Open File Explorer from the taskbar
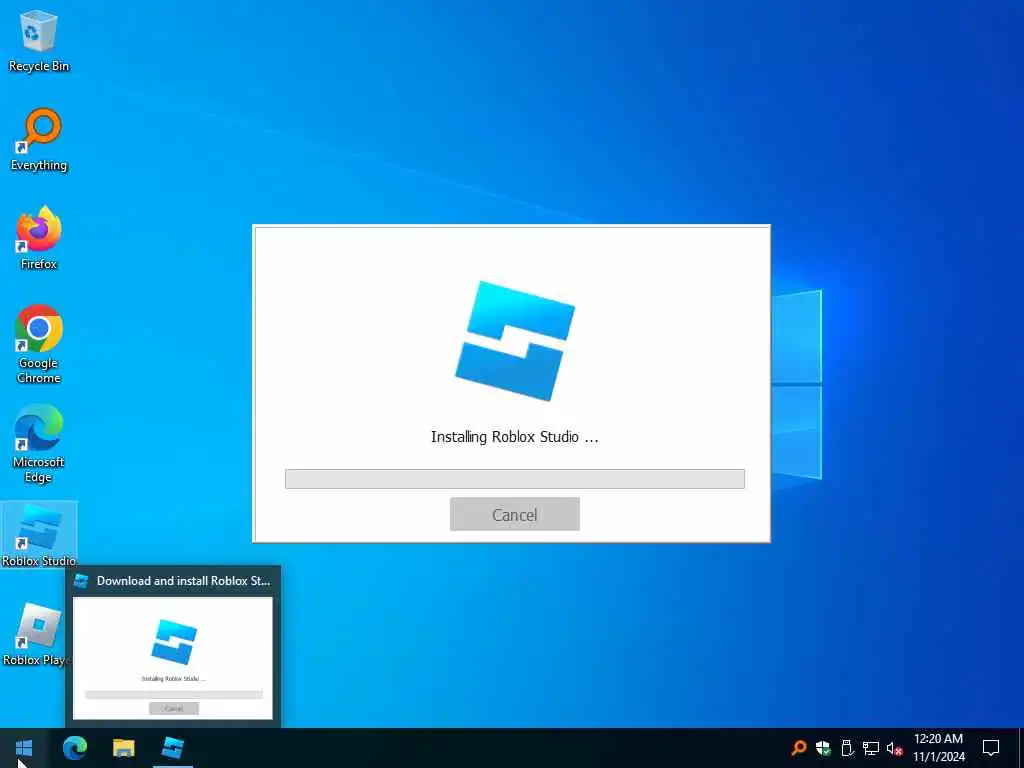The width and height of the screenshot is (1024, 768). (x=123, y=748)
